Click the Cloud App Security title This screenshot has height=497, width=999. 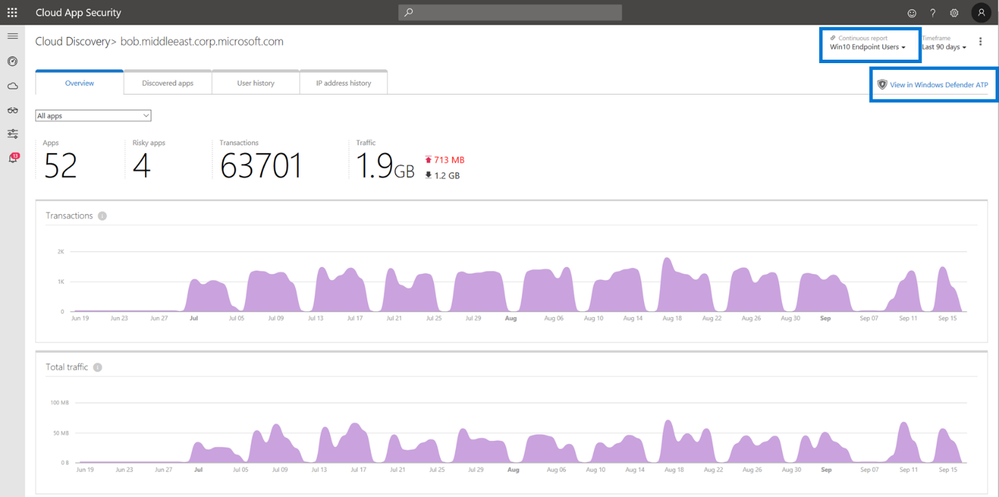click(x=78, y=13)
